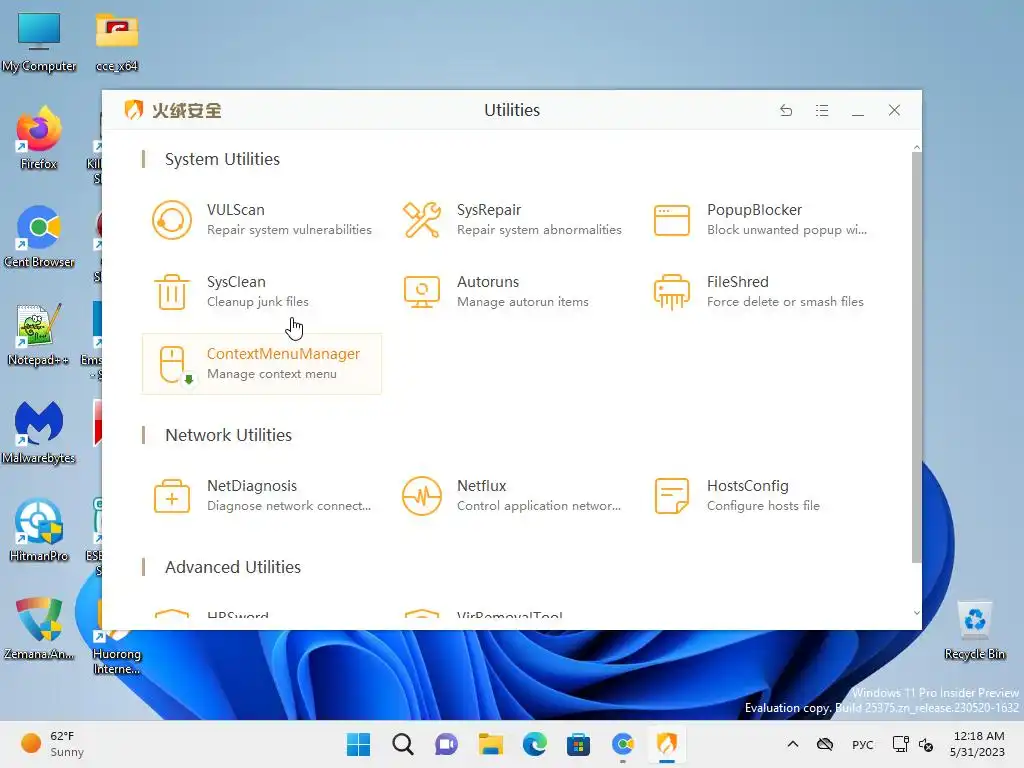Open the Windows Start menu

point(359,744)
